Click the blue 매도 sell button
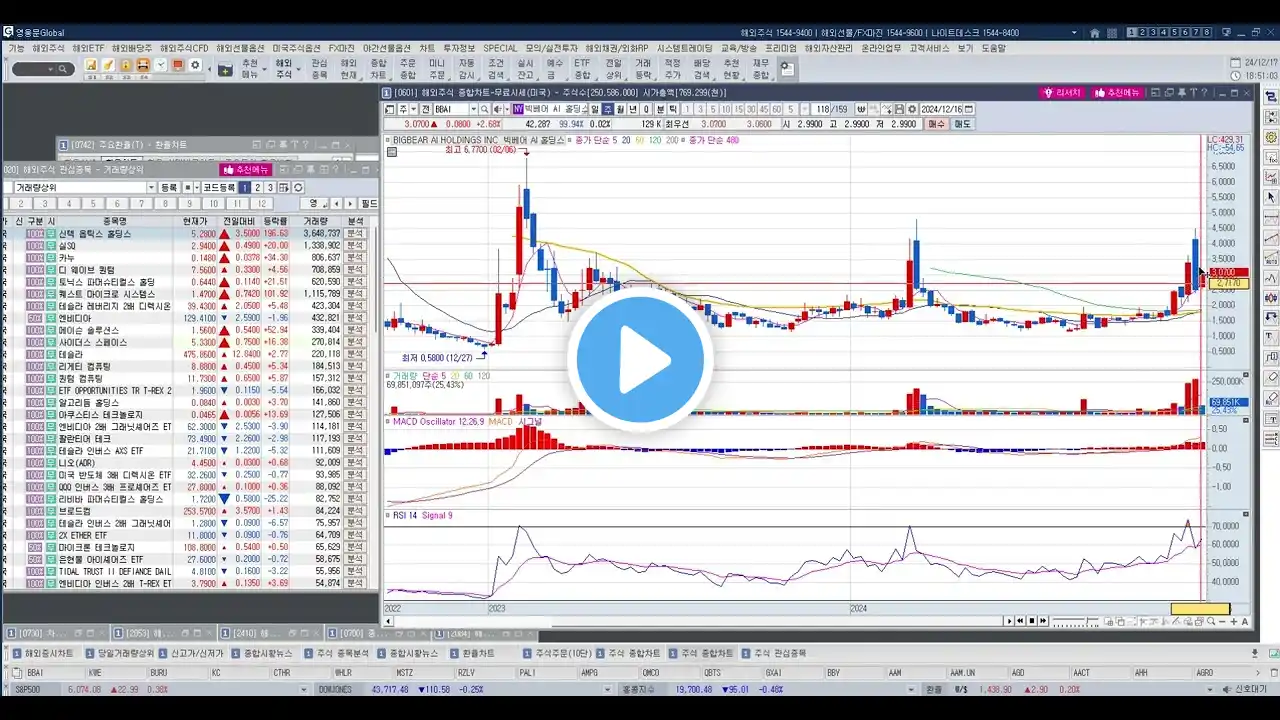 pos(962,124)
